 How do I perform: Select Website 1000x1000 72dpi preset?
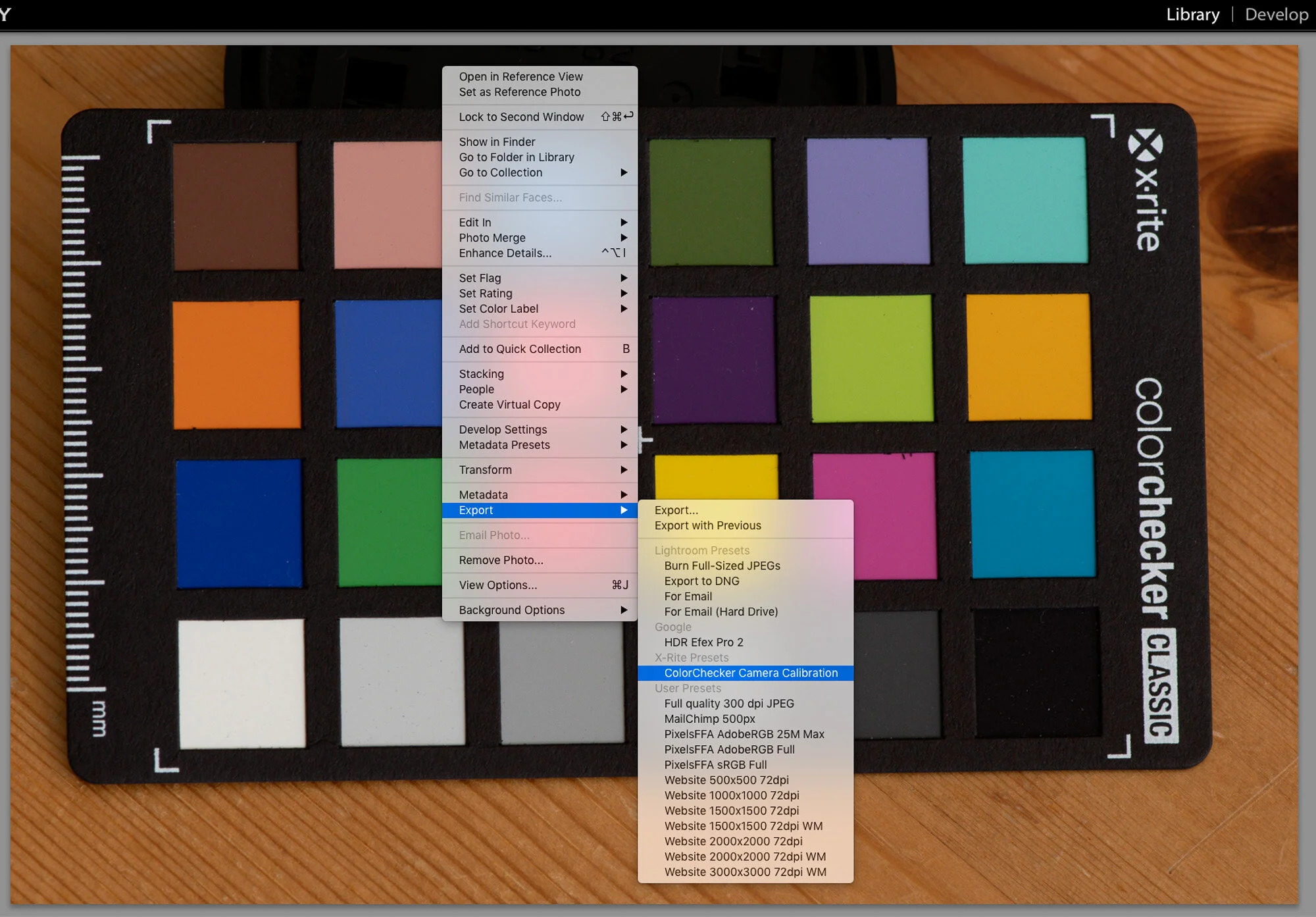(746, 795)
